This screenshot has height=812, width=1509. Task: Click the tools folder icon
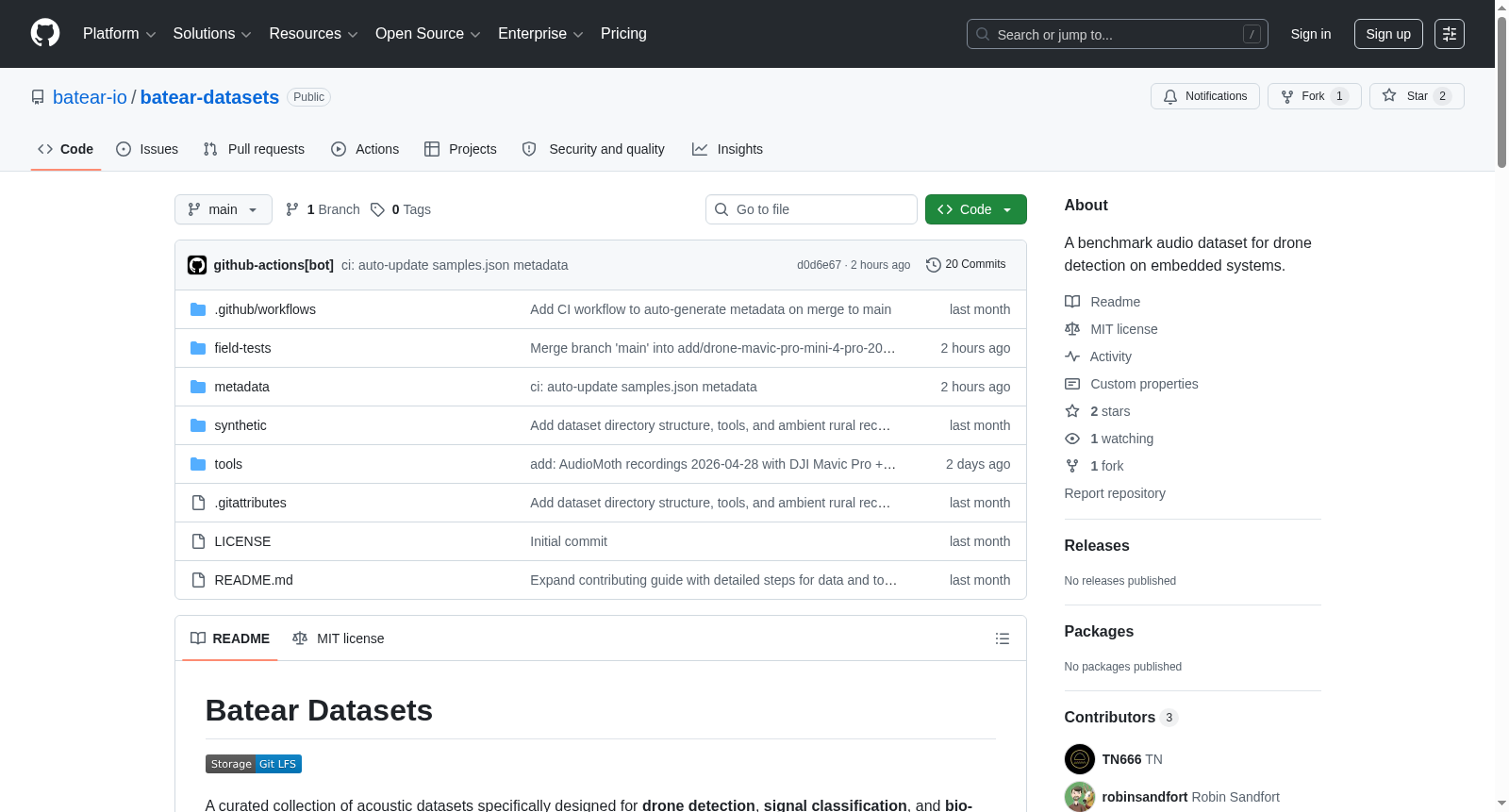pyautogui.click(x=198, y=464)
